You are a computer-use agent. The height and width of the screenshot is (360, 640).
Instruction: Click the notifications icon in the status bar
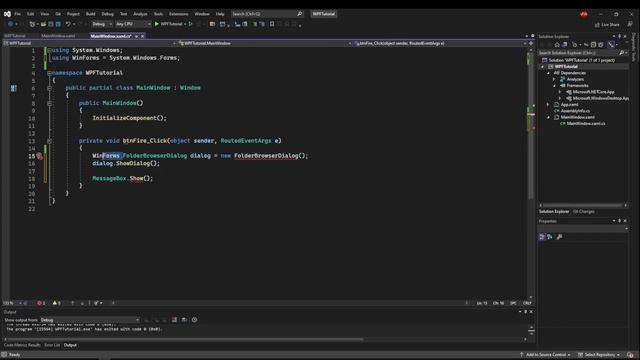point(631,355)
